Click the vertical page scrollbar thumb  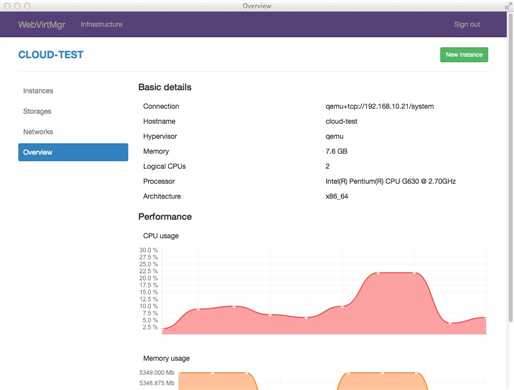(511, 167)
